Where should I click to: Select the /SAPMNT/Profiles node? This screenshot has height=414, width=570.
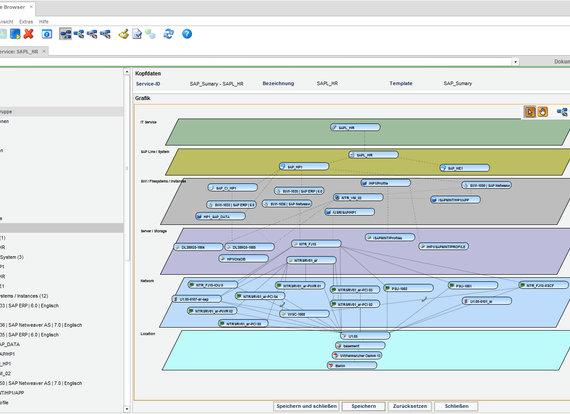(390, 237)
